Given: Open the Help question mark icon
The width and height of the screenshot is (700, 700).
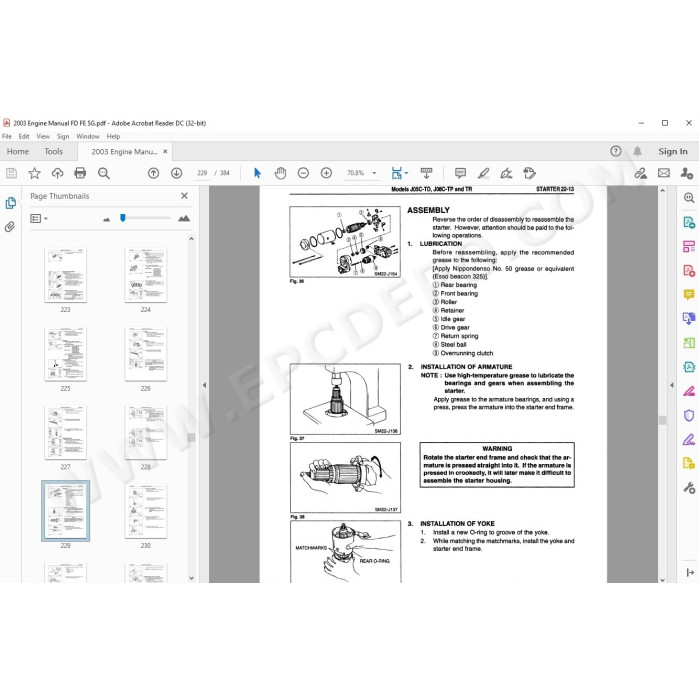Looking at the screenshot, I should (x=616, y=151).
